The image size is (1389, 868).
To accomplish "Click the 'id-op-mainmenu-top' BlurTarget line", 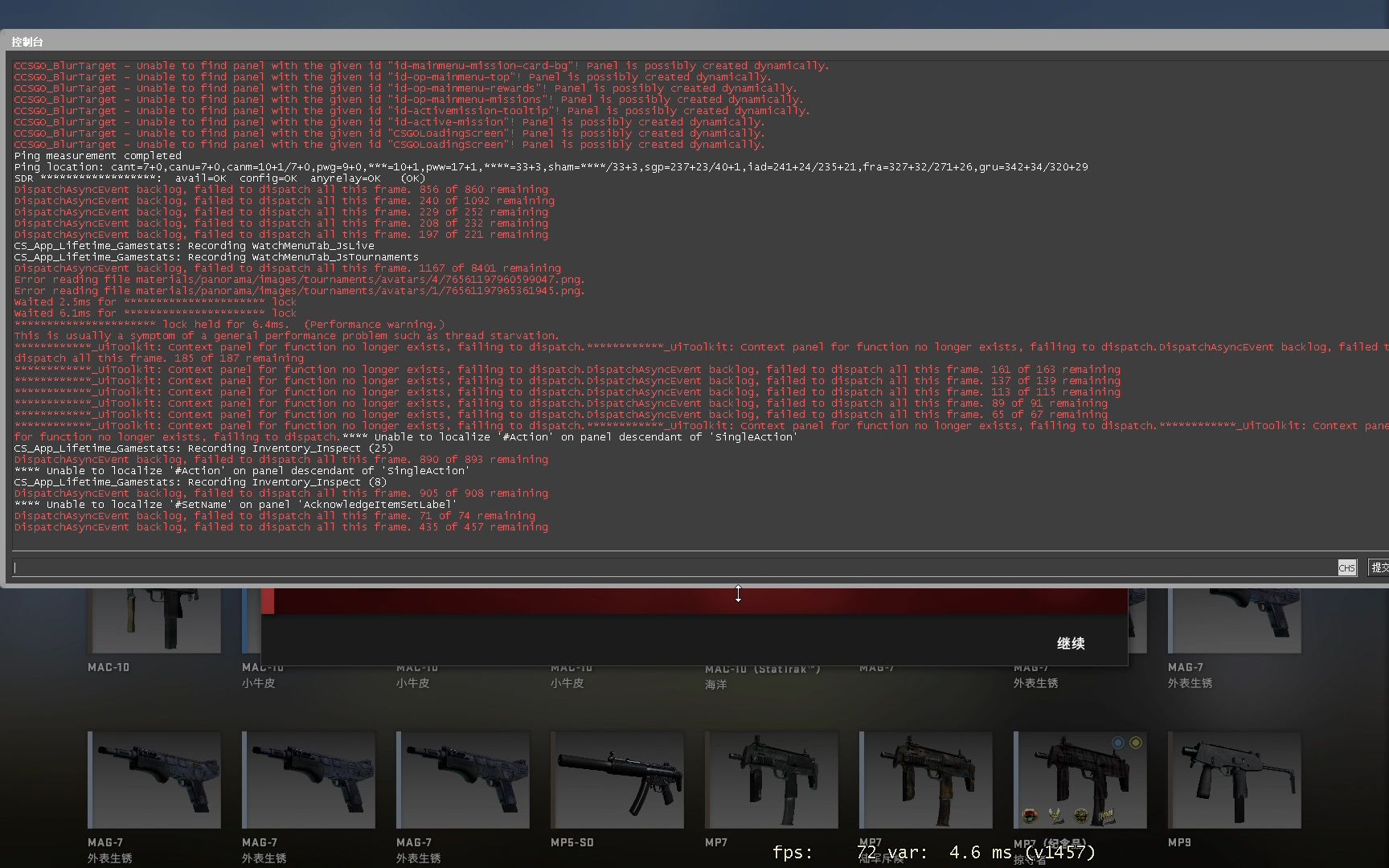I will click(392, 77).
